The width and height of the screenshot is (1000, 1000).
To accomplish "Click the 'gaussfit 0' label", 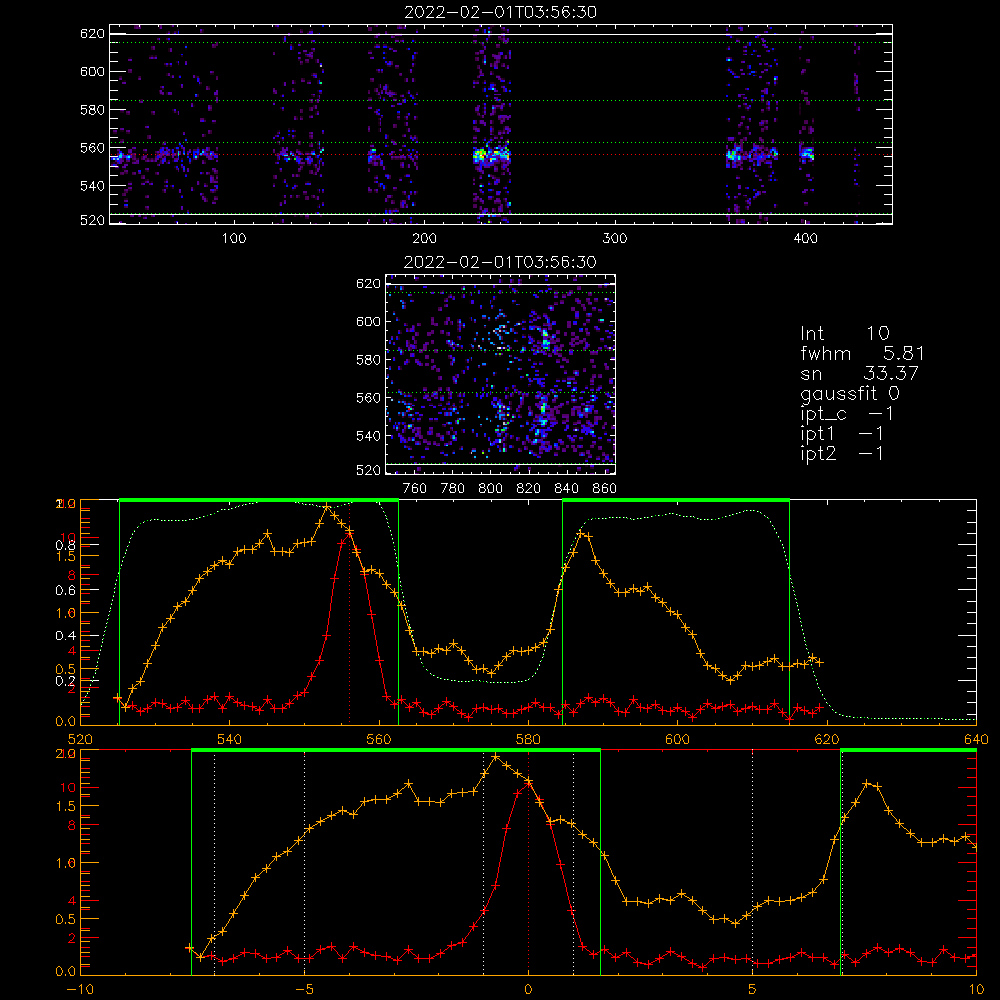I will pyautogui.click(x=849, y=393).
